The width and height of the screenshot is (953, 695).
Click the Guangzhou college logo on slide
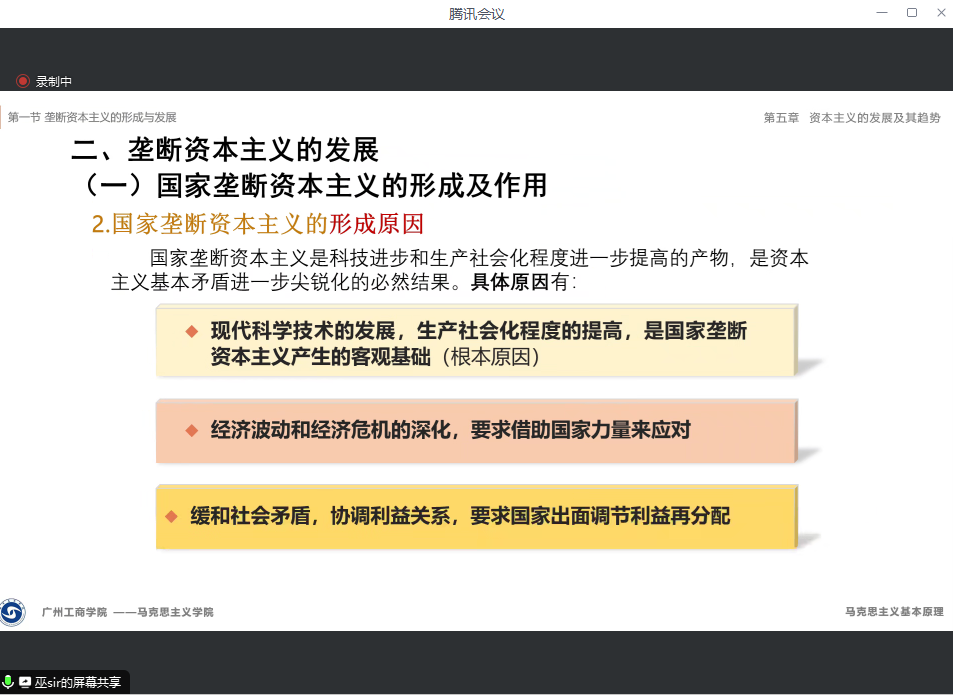click(x=12, y=612)
